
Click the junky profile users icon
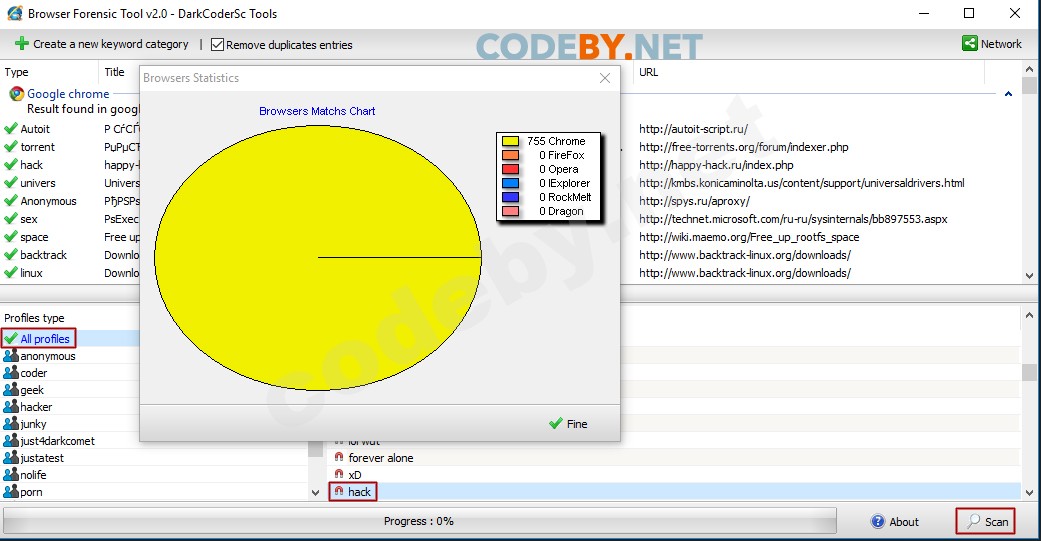click(x=11, y=424)
